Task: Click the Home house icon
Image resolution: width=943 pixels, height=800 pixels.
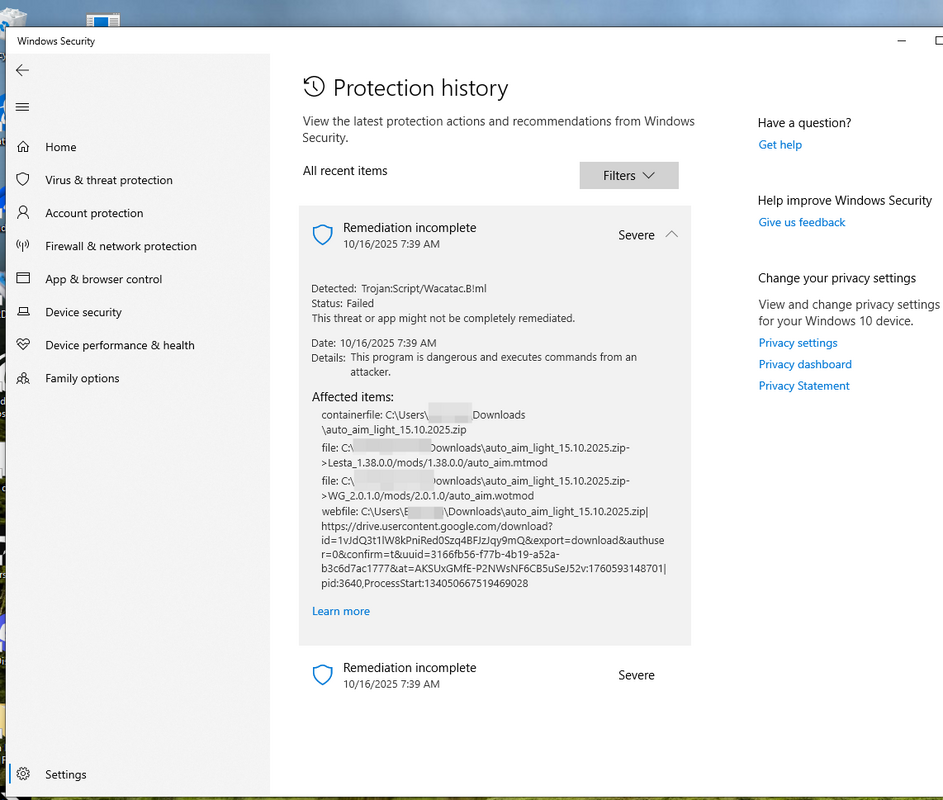Action: 23,147
